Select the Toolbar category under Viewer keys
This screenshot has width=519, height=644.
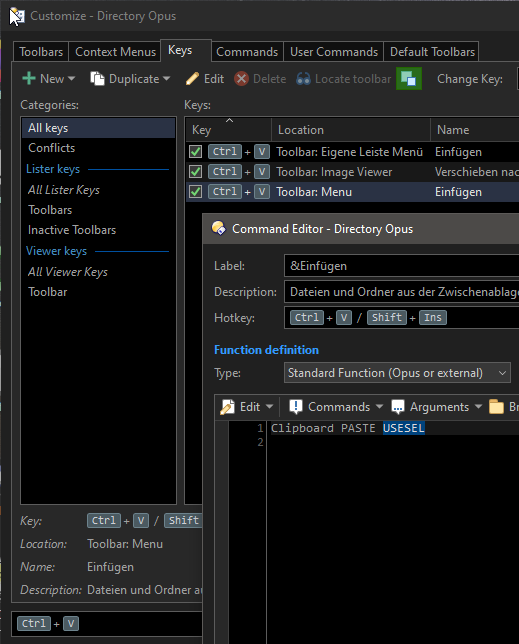click(99, 292)
